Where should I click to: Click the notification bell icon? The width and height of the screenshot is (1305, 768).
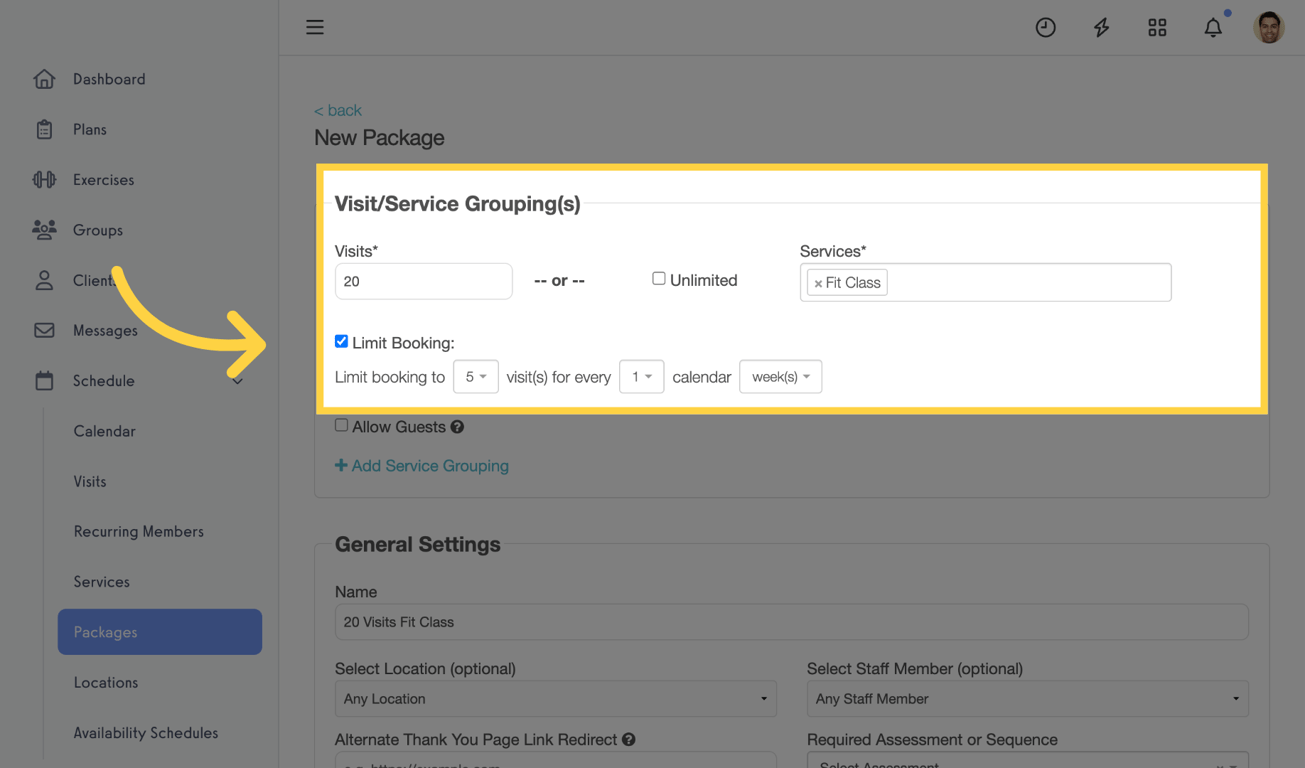pyautogui.click(x=1213, y=28)
